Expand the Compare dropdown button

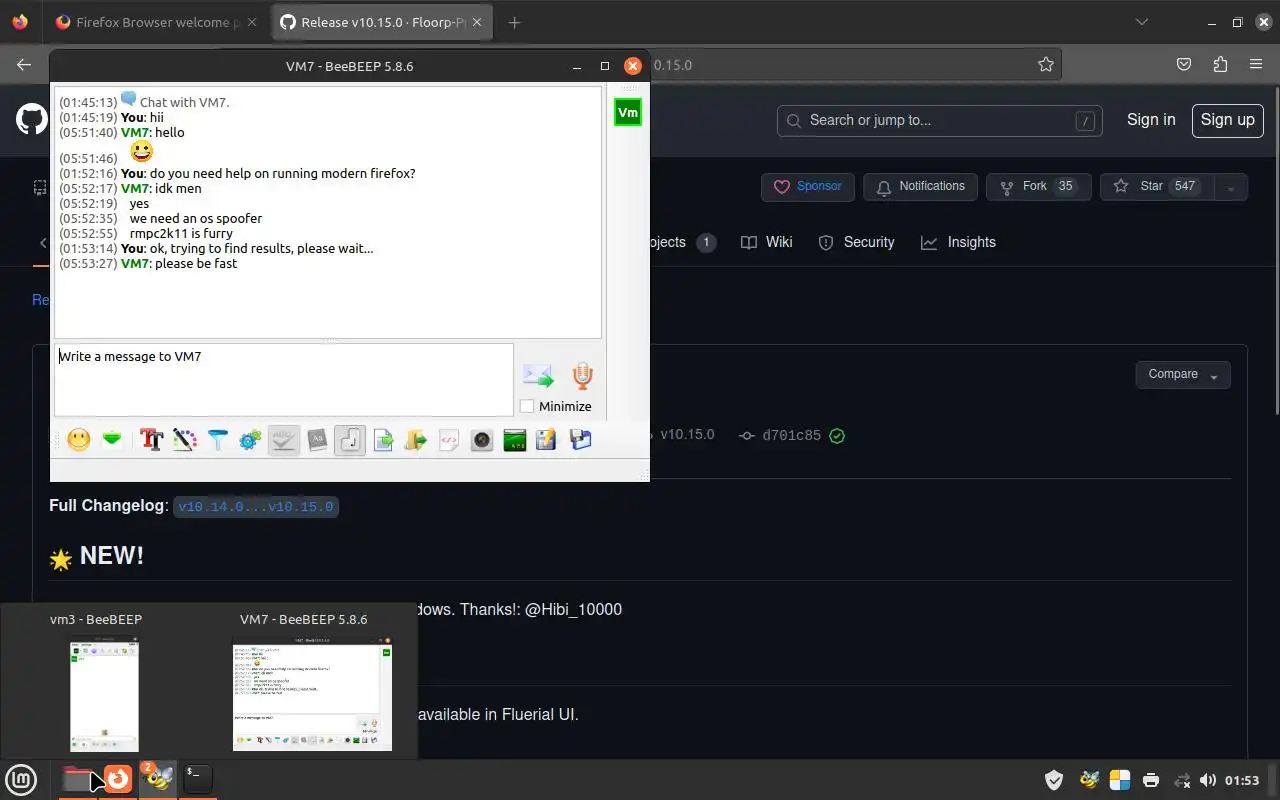pyautogui.click(x=1183, y=375)
